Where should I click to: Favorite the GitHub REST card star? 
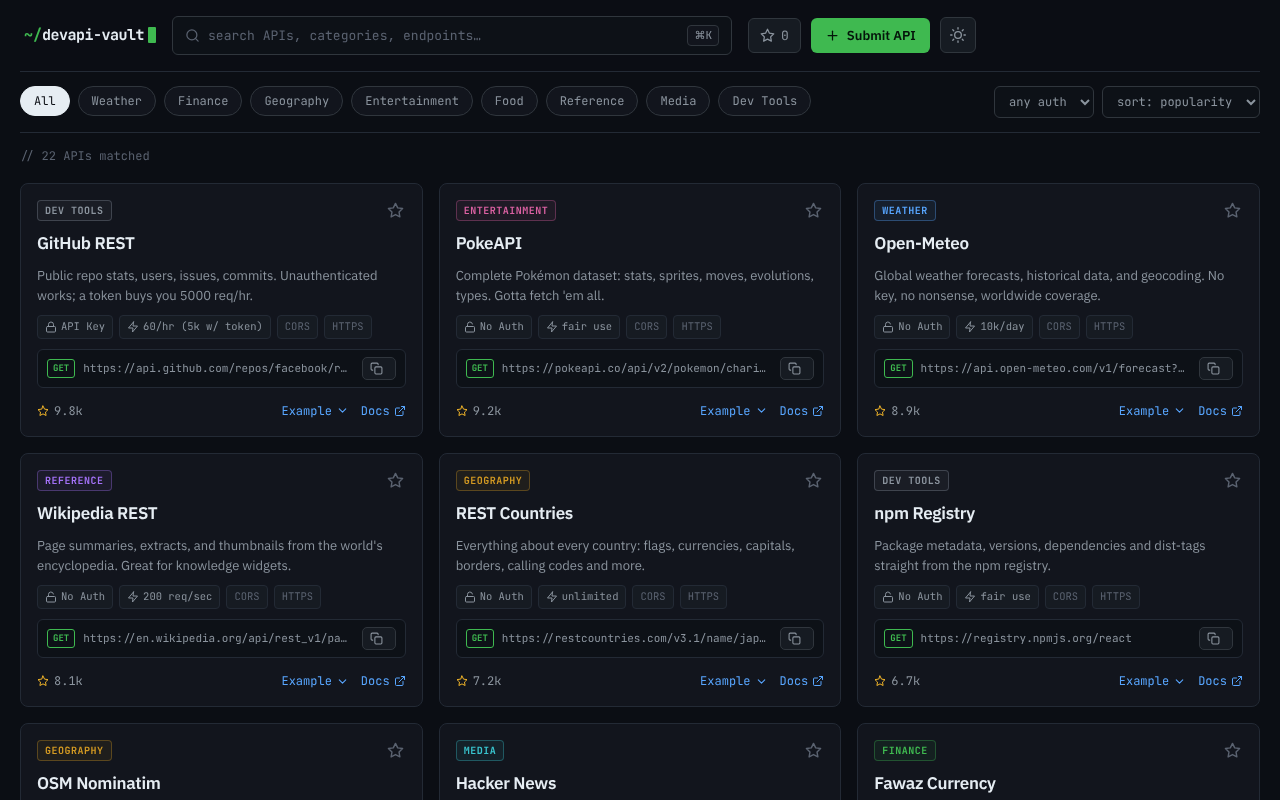coord(395,210)
